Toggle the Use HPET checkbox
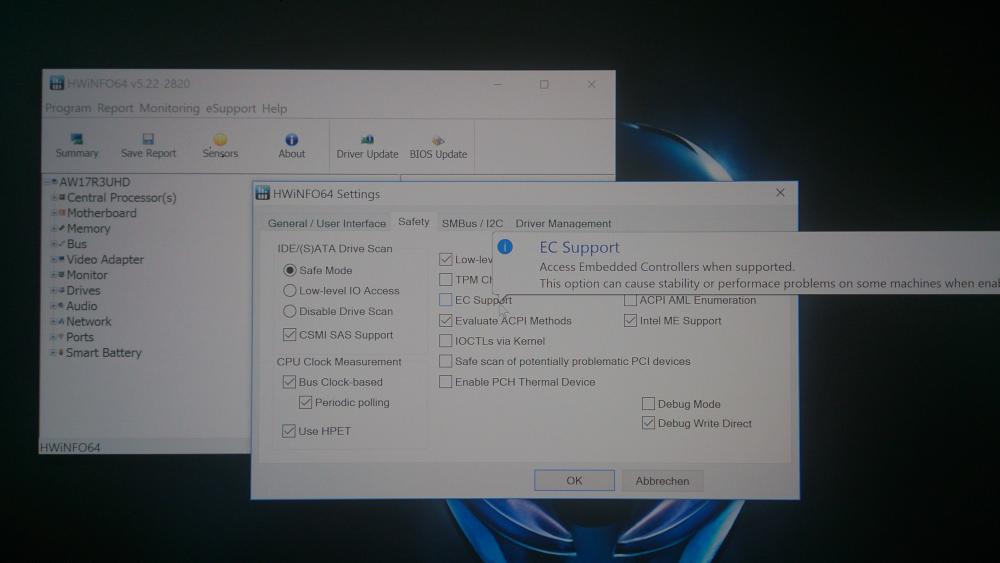The width and height of the screenshot is (1000, 563). pos(289,431)
